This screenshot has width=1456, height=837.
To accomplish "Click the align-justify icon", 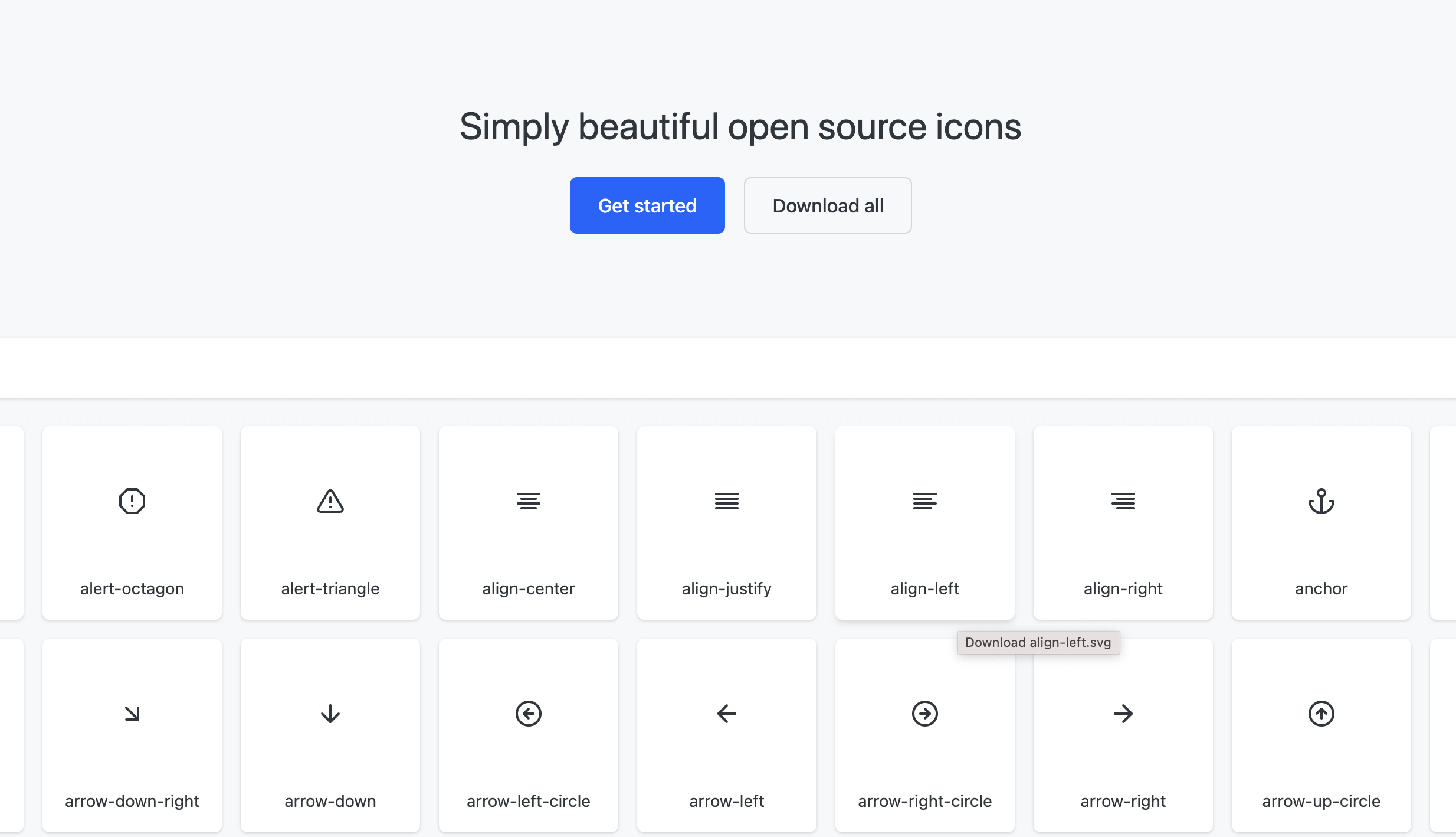I will pos(727,501).
